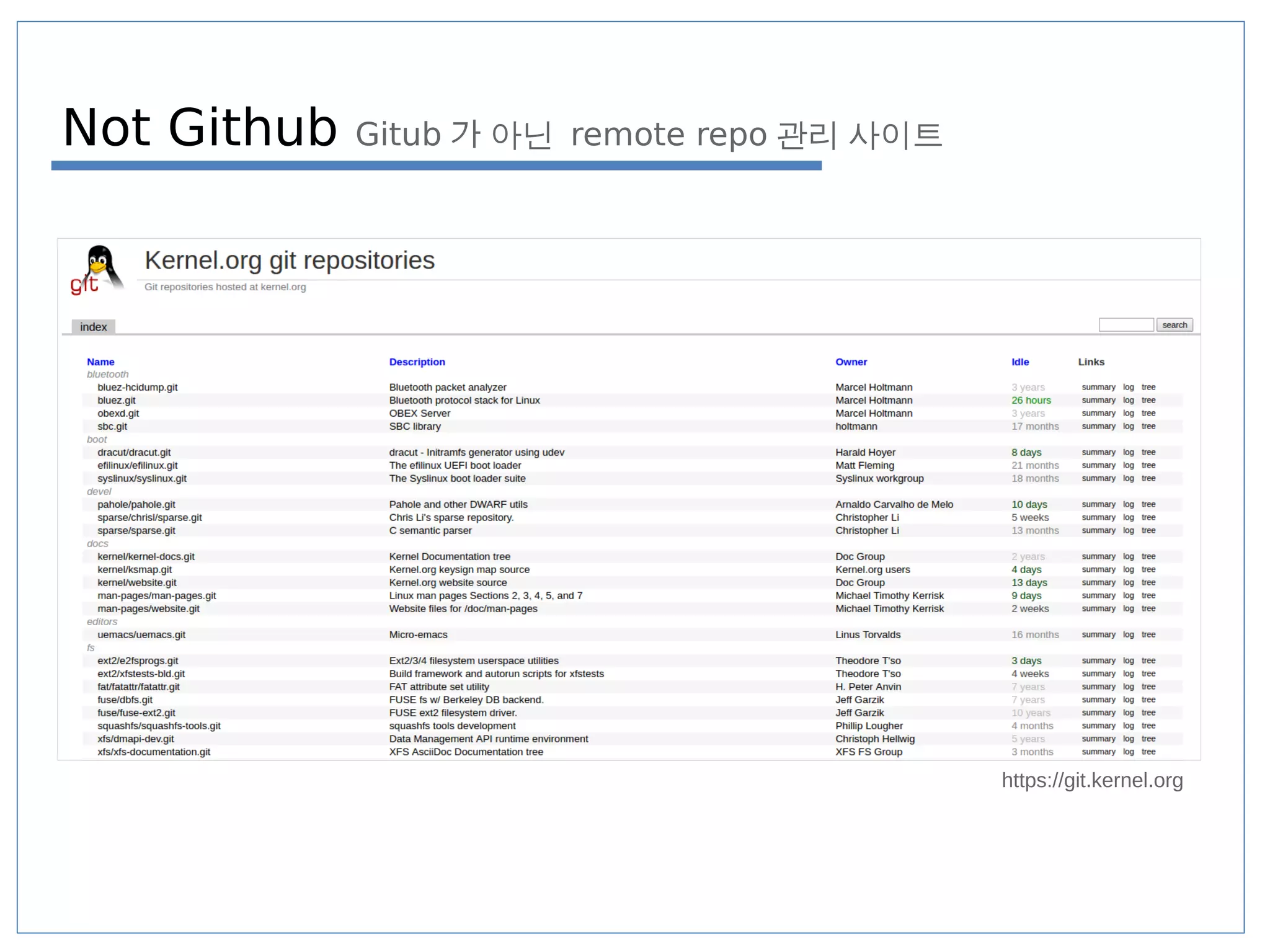Open pahole/pahole.git repository

(x=136, y=505)
